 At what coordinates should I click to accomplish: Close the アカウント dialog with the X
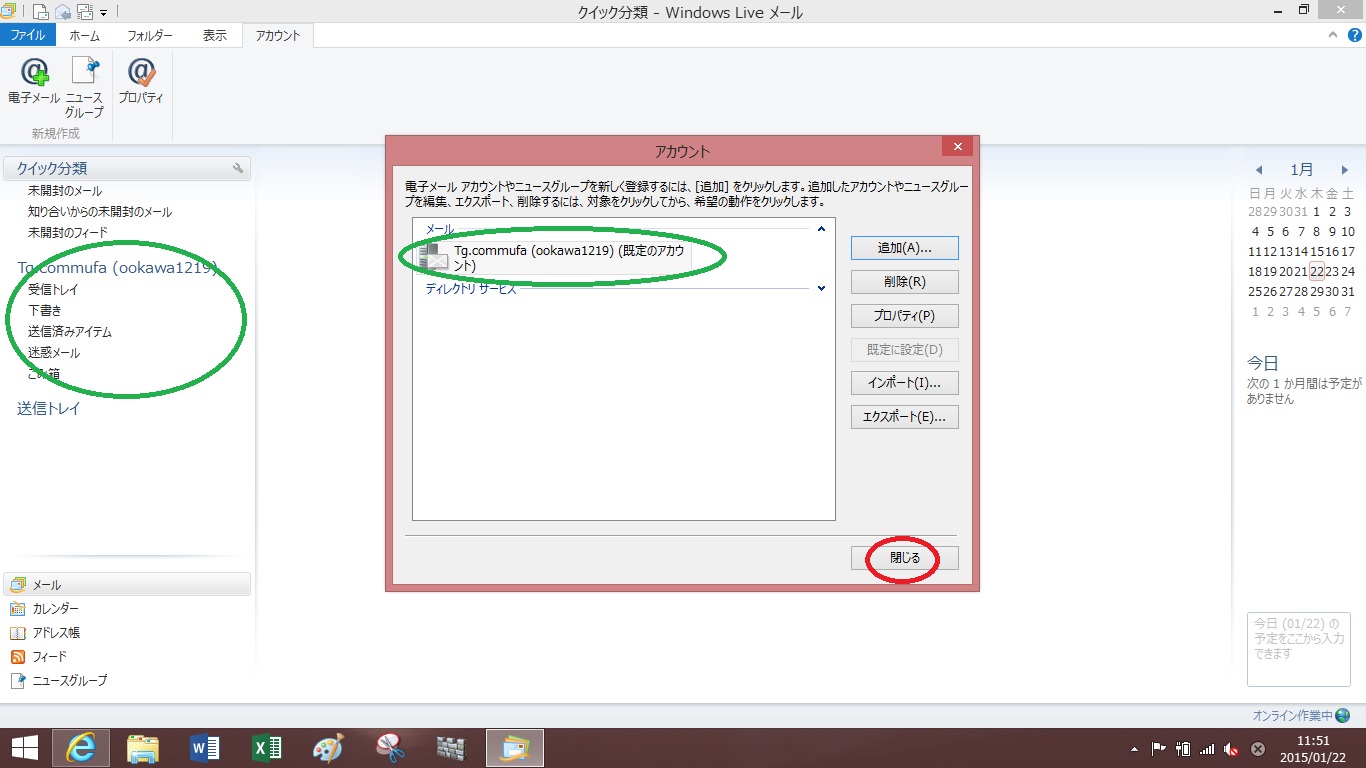(957, 147)
